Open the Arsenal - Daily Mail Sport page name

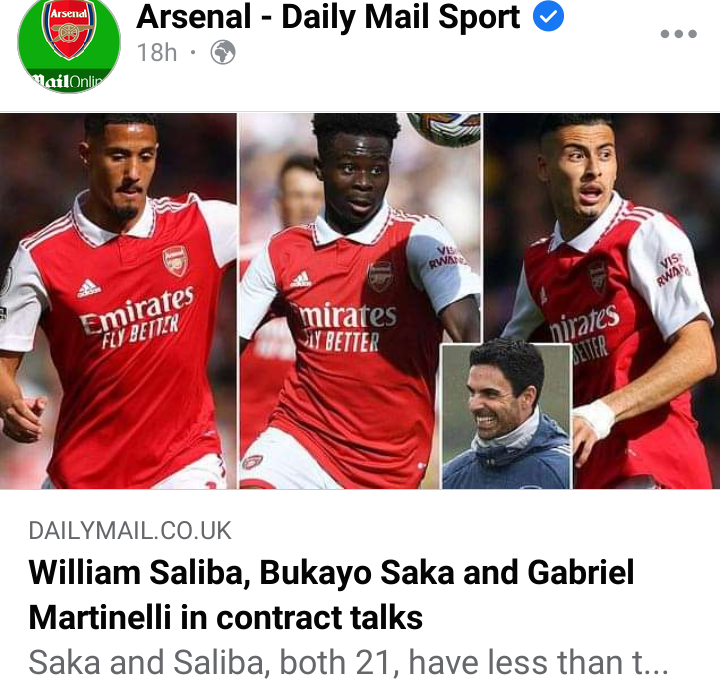[x=328, y=17]
